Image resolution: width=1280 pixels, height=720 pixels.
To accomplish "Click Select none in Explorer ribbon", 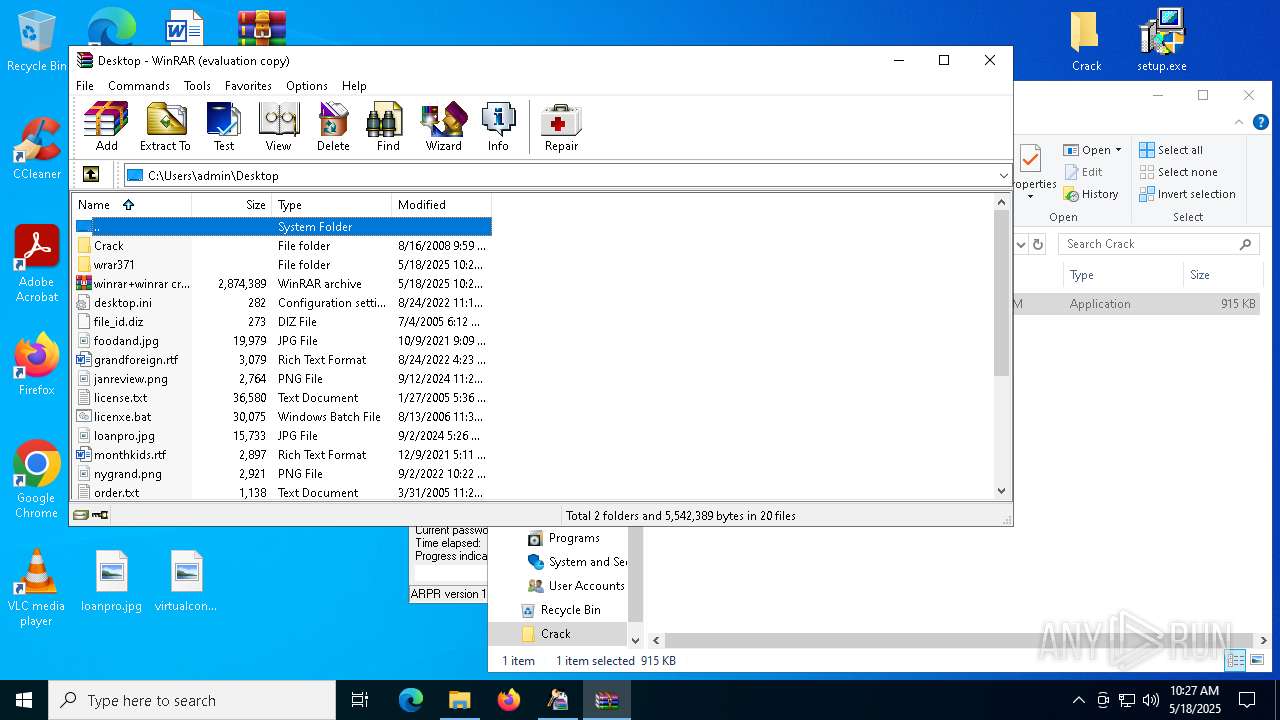I will tap(1179, 172).
